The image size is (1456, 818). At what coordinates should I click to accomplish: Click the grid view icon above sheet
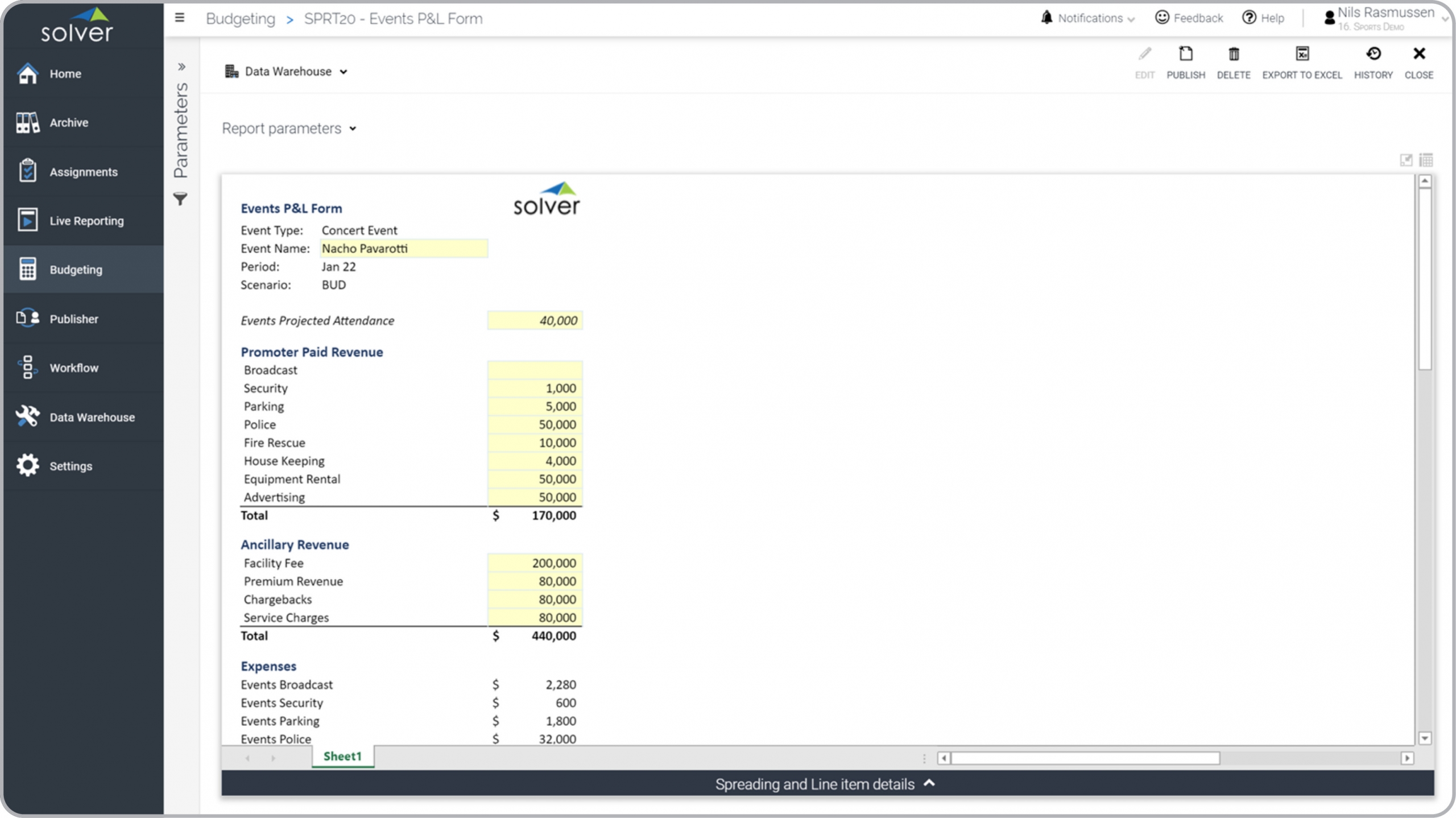[1426, 160]
